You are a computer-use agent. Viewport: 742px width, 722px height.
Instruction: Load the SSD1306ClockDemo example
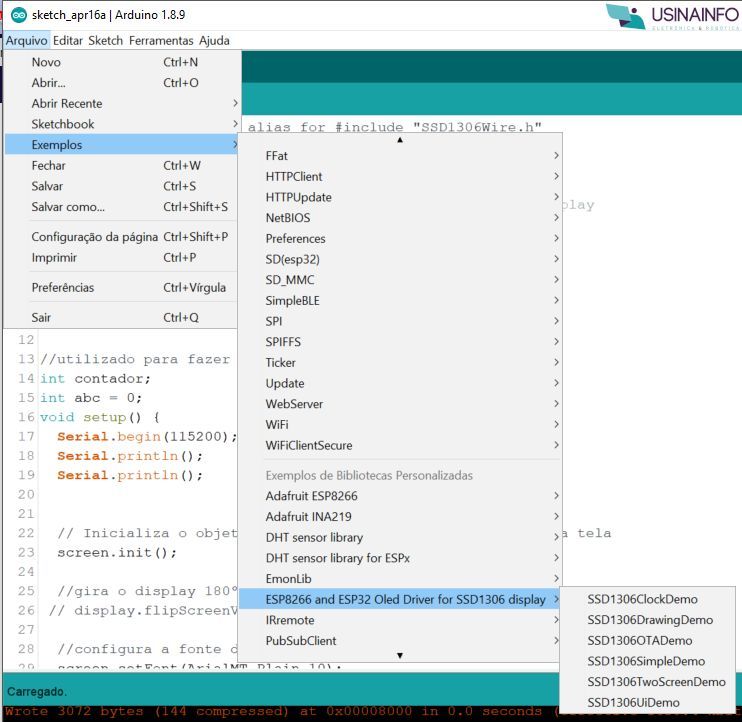pyautogui.click(x=647, y=599)
